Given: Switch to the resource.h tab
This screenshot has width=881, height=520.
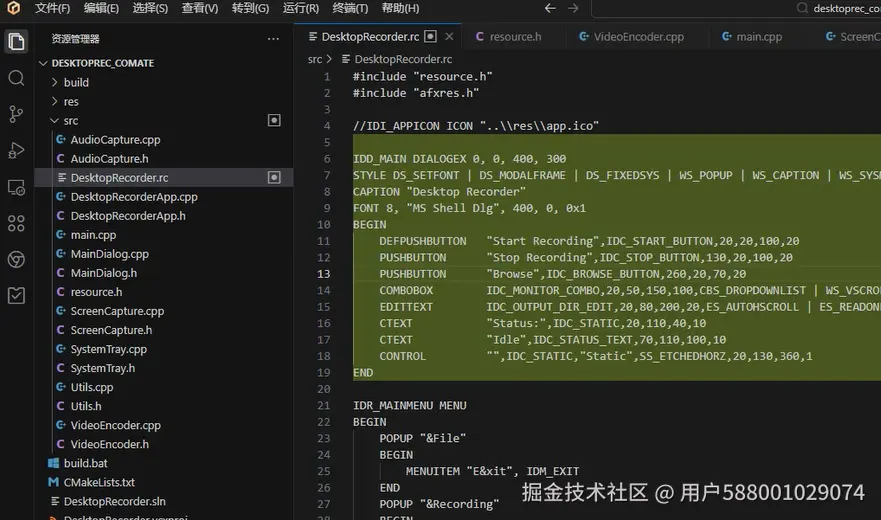Looking at the screenshot, I should pos(514,37).
